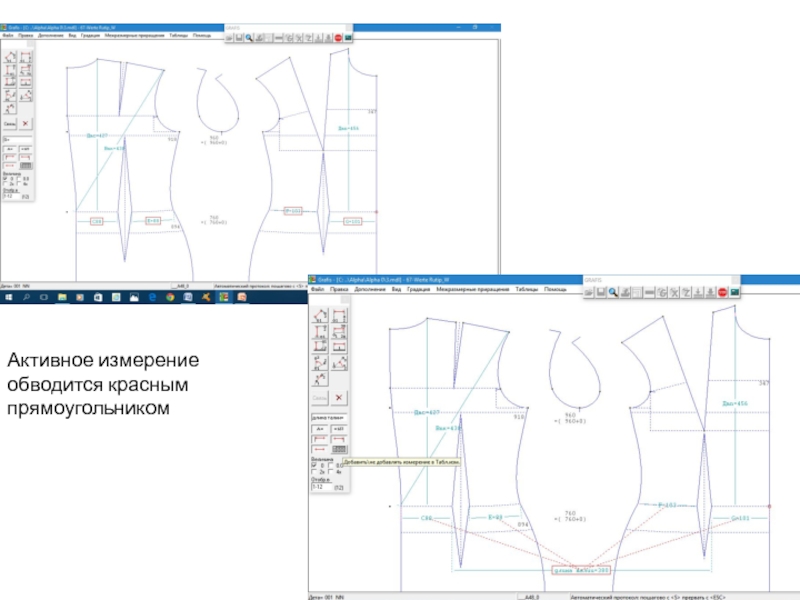Click the red X delete button in the back window's panel
The width and height of the screenshot is (800, 600).
26,123
